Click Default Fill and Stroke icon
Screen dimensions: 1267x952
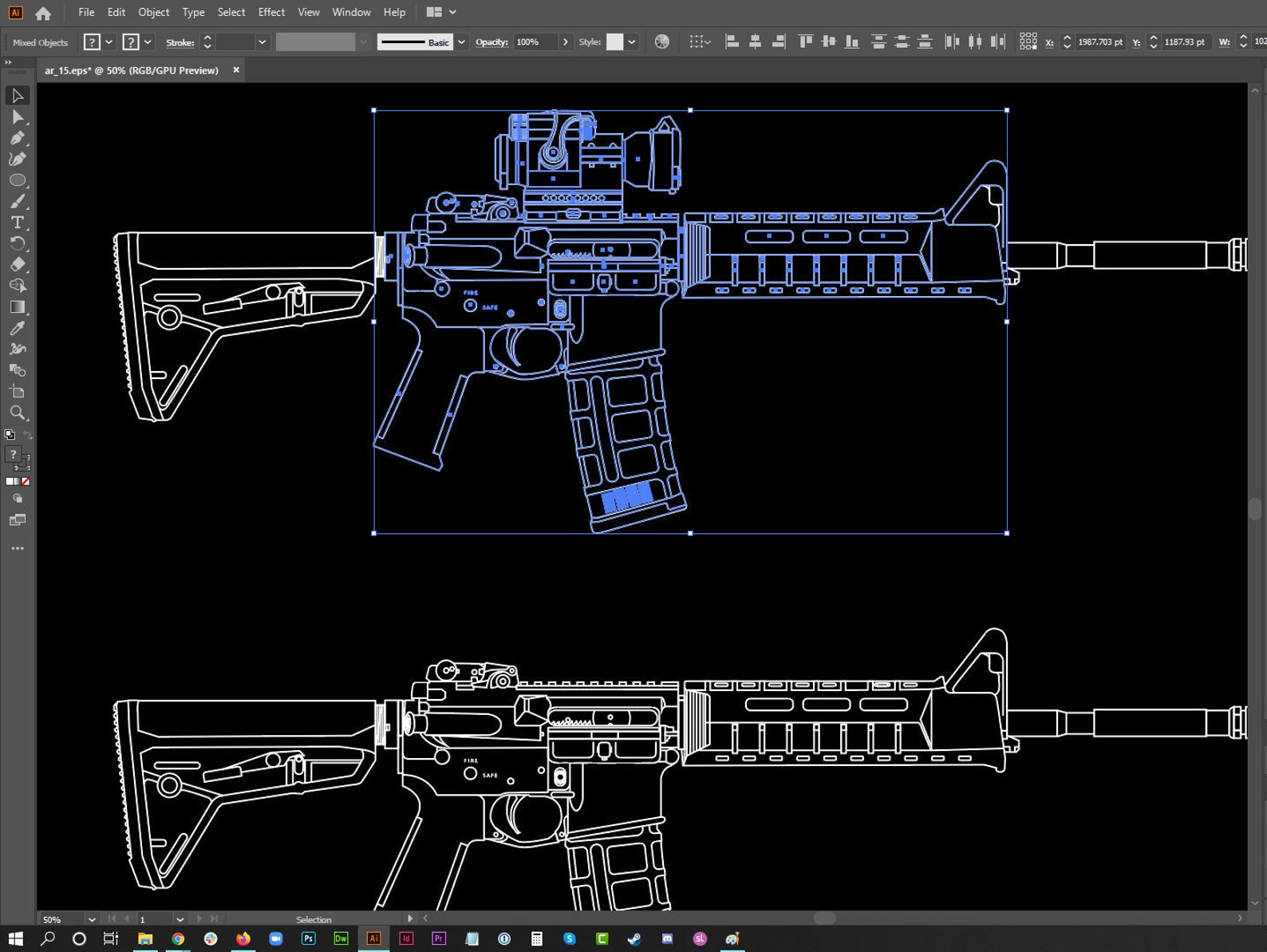click(10, 435)
